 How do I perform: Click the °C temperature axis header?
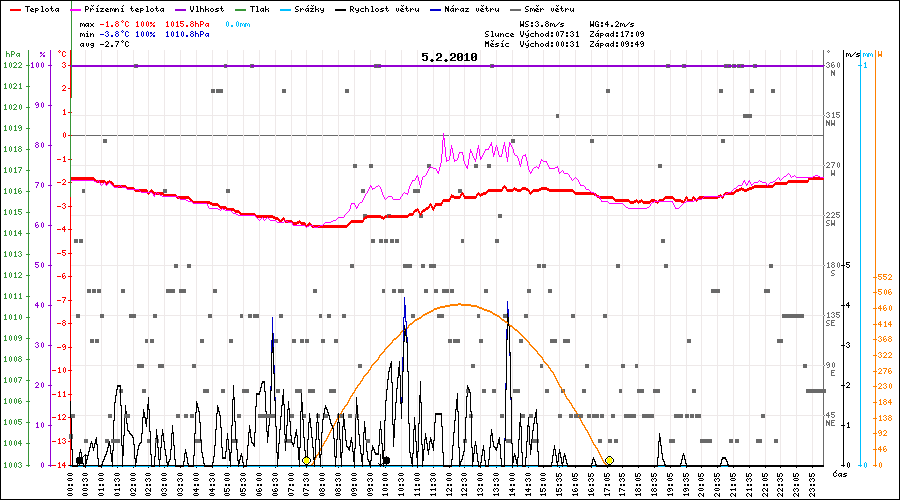click(x=62, y=54)
